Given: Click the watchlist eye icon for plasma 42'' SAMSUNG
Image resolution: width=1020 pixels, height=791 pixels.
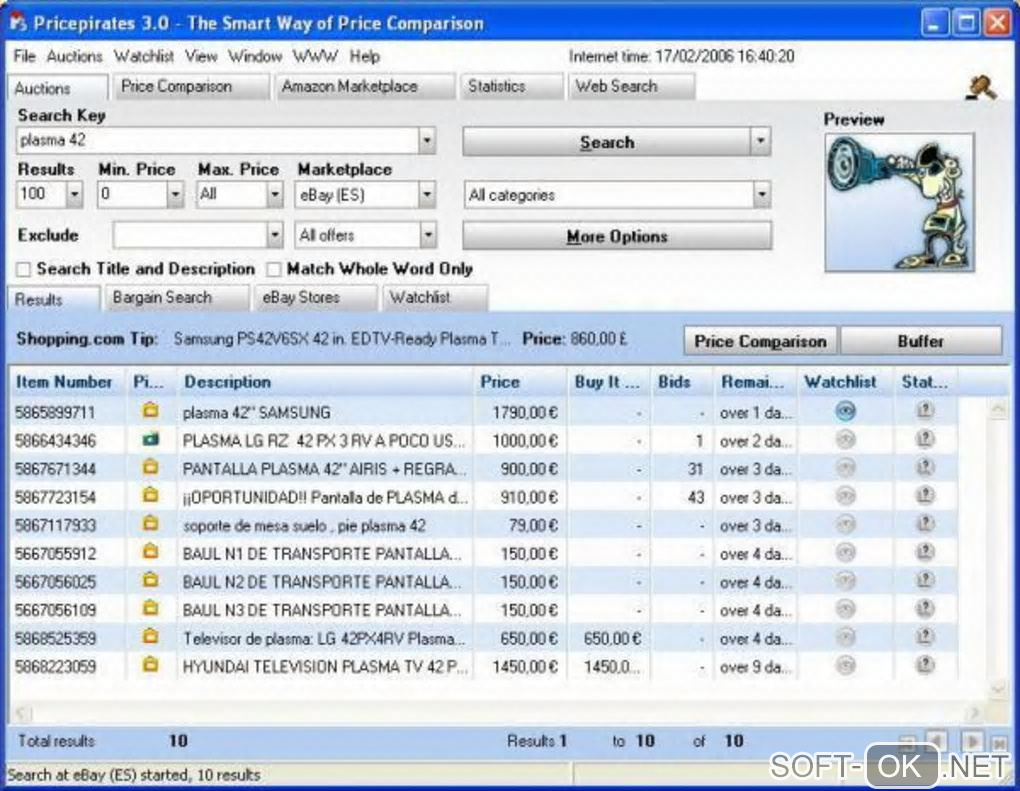Looking at the screenshot, I should pos(846,411).
